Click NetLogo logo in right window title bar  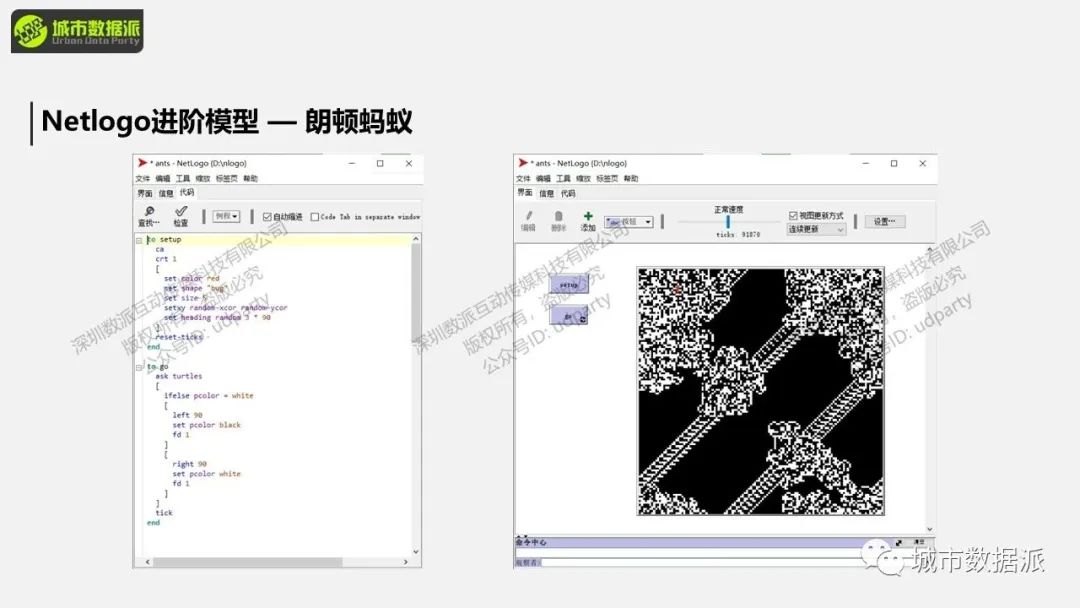point(523,163)
